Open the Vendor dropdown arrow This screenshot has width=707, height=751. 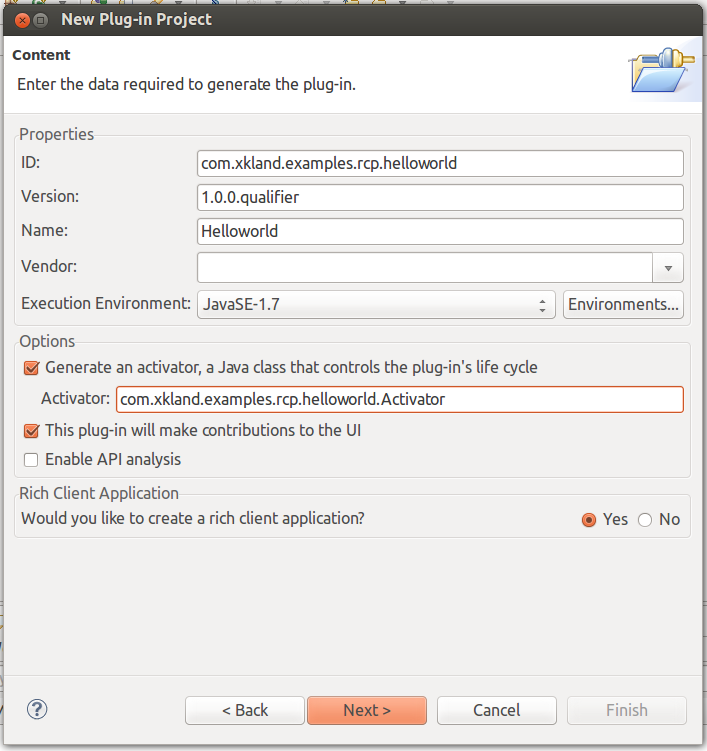click(668, 268)
